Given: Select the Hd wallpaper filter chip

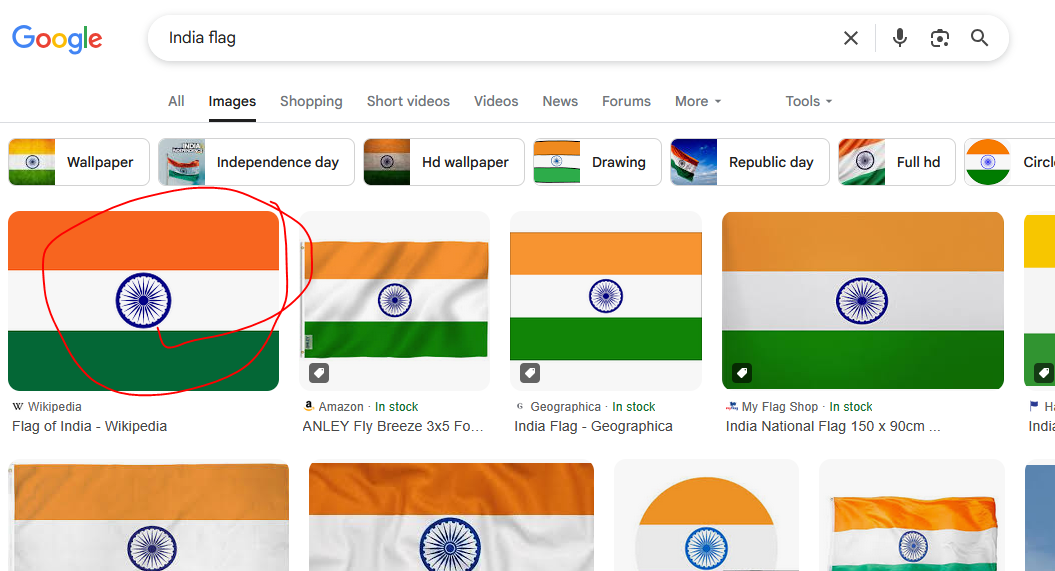Looking at the screenshot, I should pyautogui.click(x=443, y=162).
